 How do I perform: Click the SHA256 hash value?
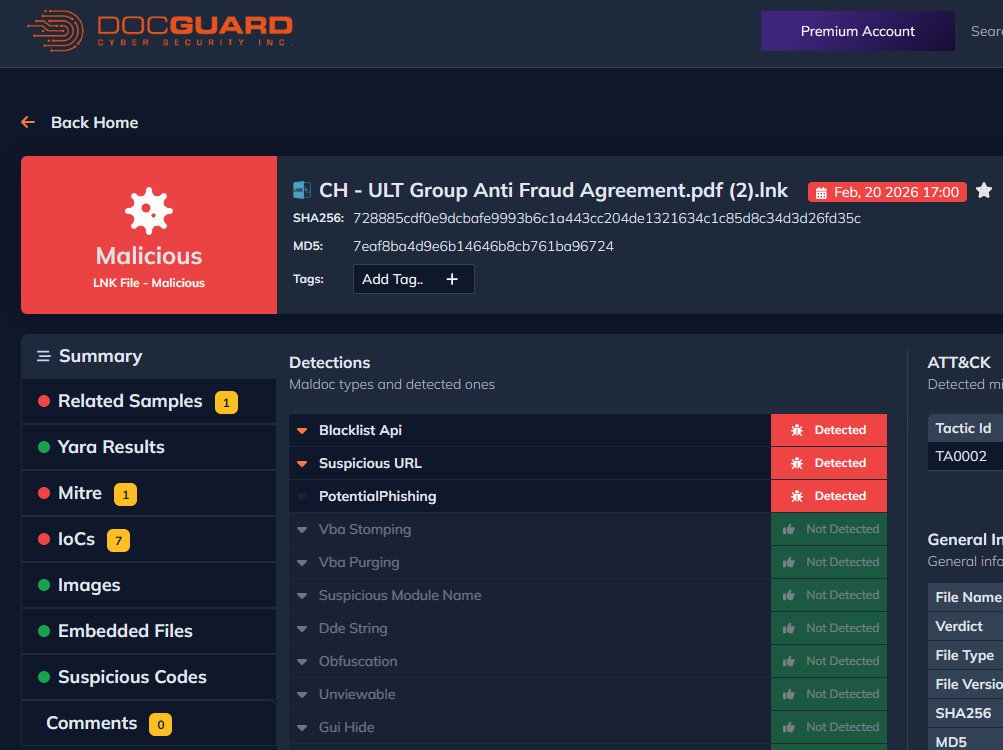pos(606,218)
